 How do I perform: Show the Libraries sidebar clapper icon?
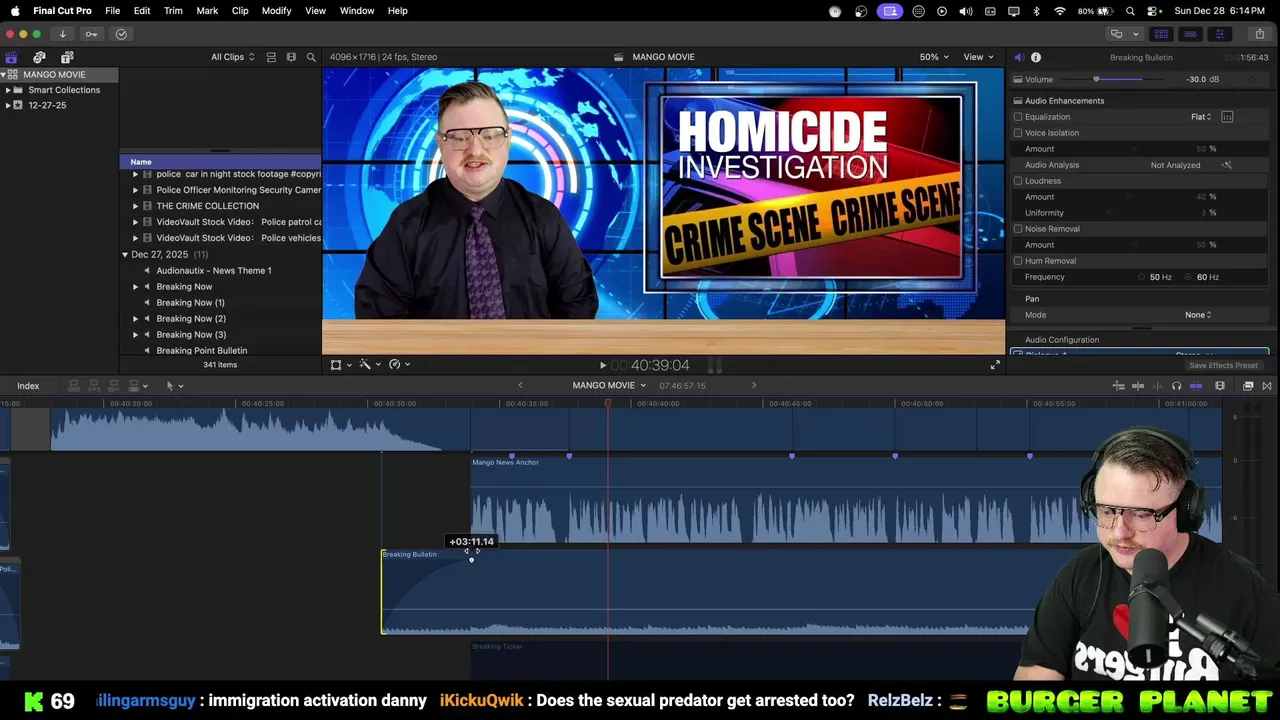11,57
